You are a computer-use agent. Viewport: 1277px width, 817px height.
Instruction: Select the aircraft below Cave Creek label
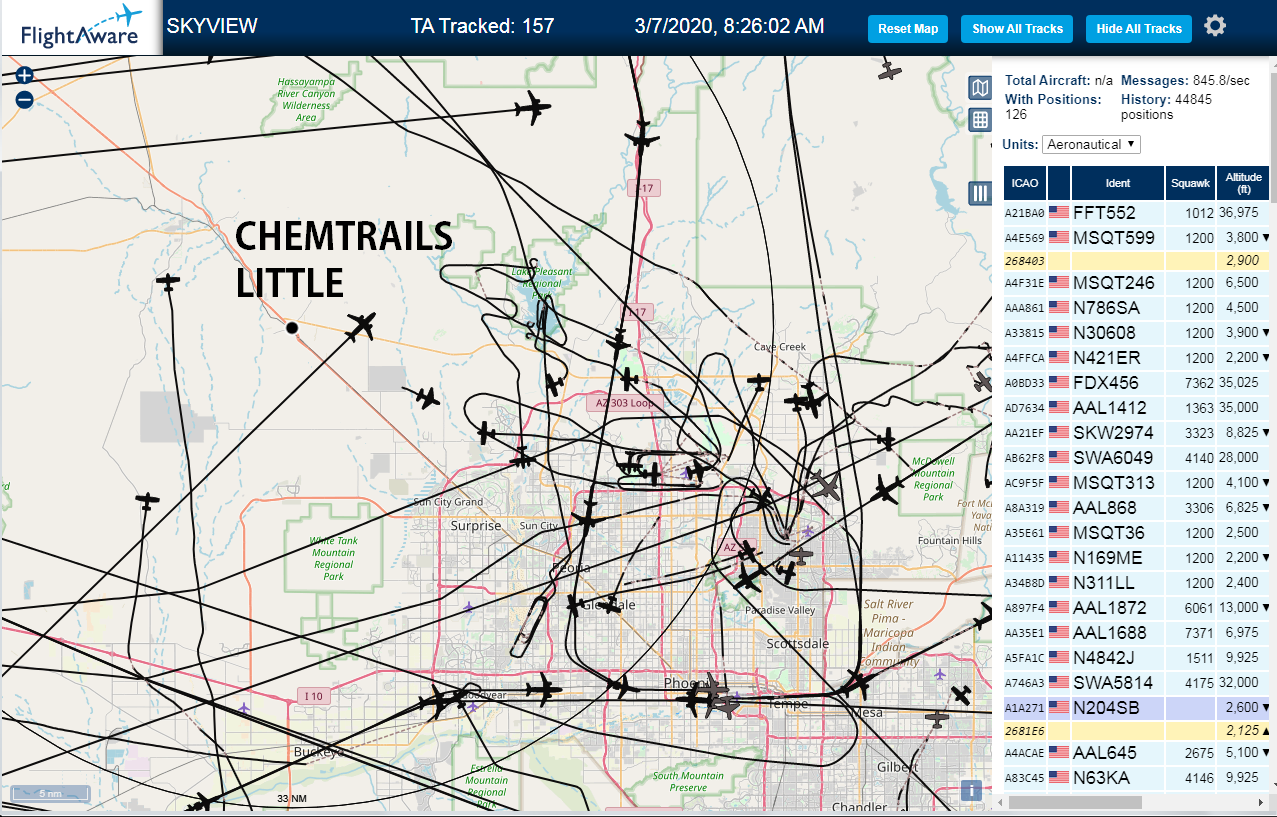(x=760, y=382)
